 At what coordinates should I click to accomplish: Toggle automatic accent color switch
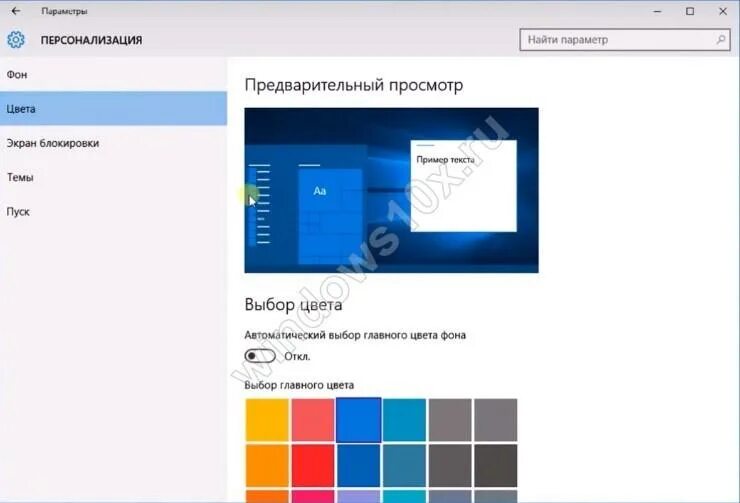click(260, 356)
